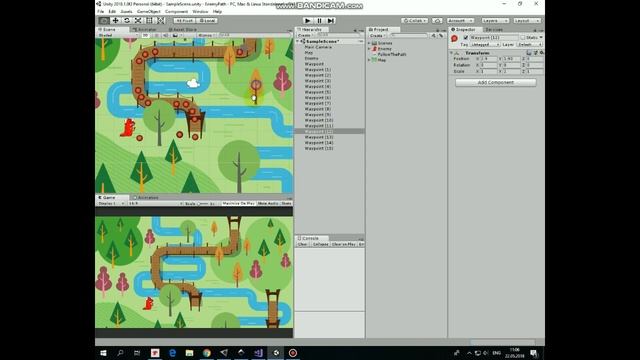640x360 pixels.
Task: Open the Collab dropdown
Action: pyautogui.click(x=414, y=20)
